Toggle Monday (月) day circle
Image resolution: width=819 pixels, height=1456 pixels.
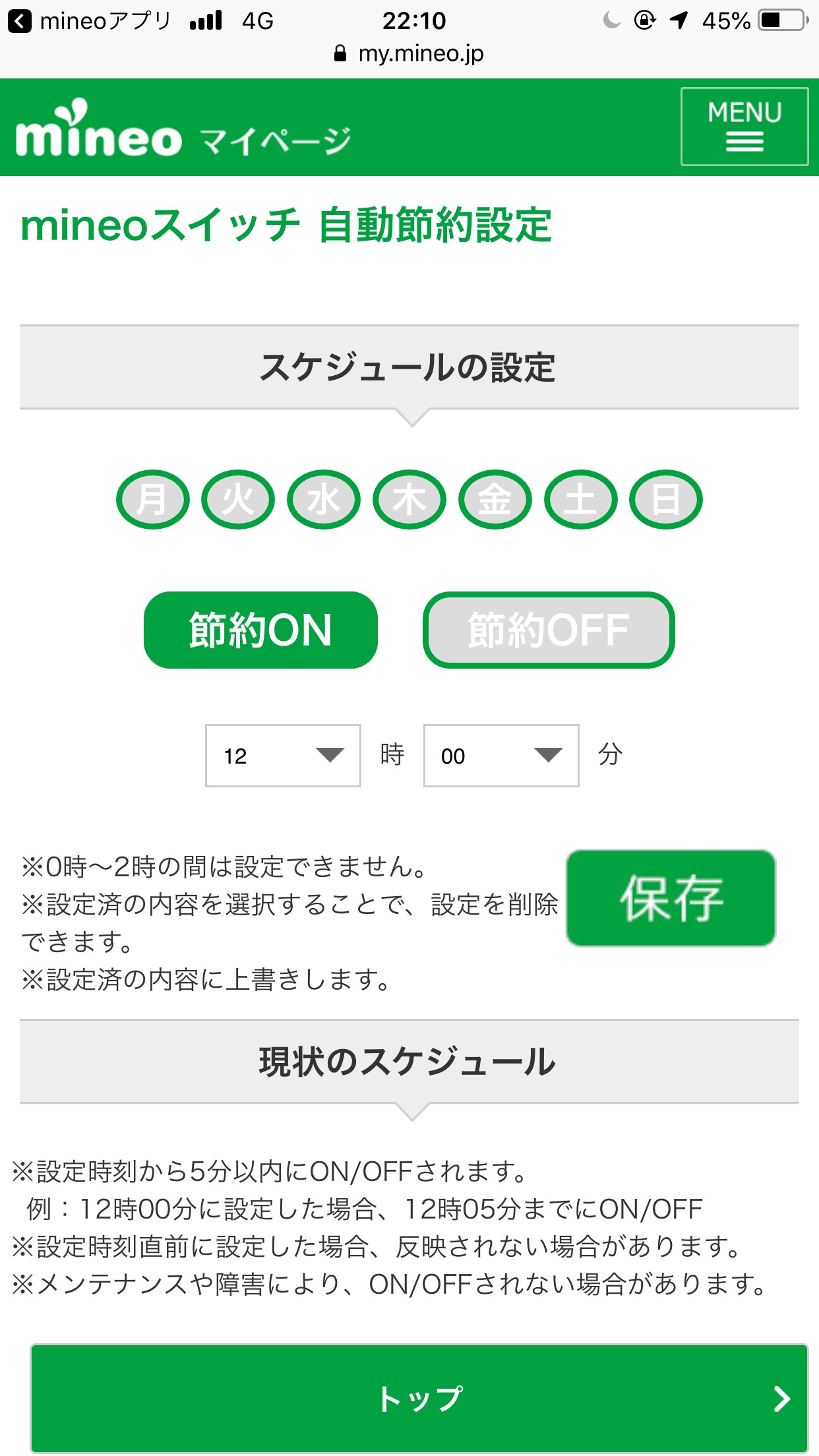153,500
